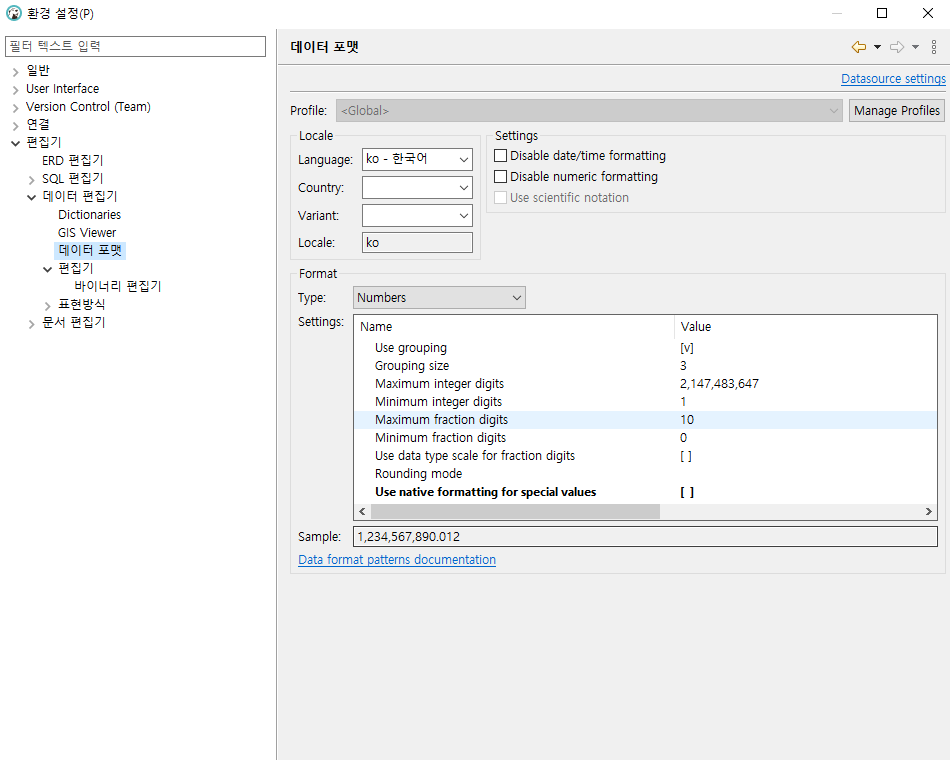This screenshot has height=760, width=950.
Task: Click the settings table horizontal scrollbar thumb
Action: (515, 512)
